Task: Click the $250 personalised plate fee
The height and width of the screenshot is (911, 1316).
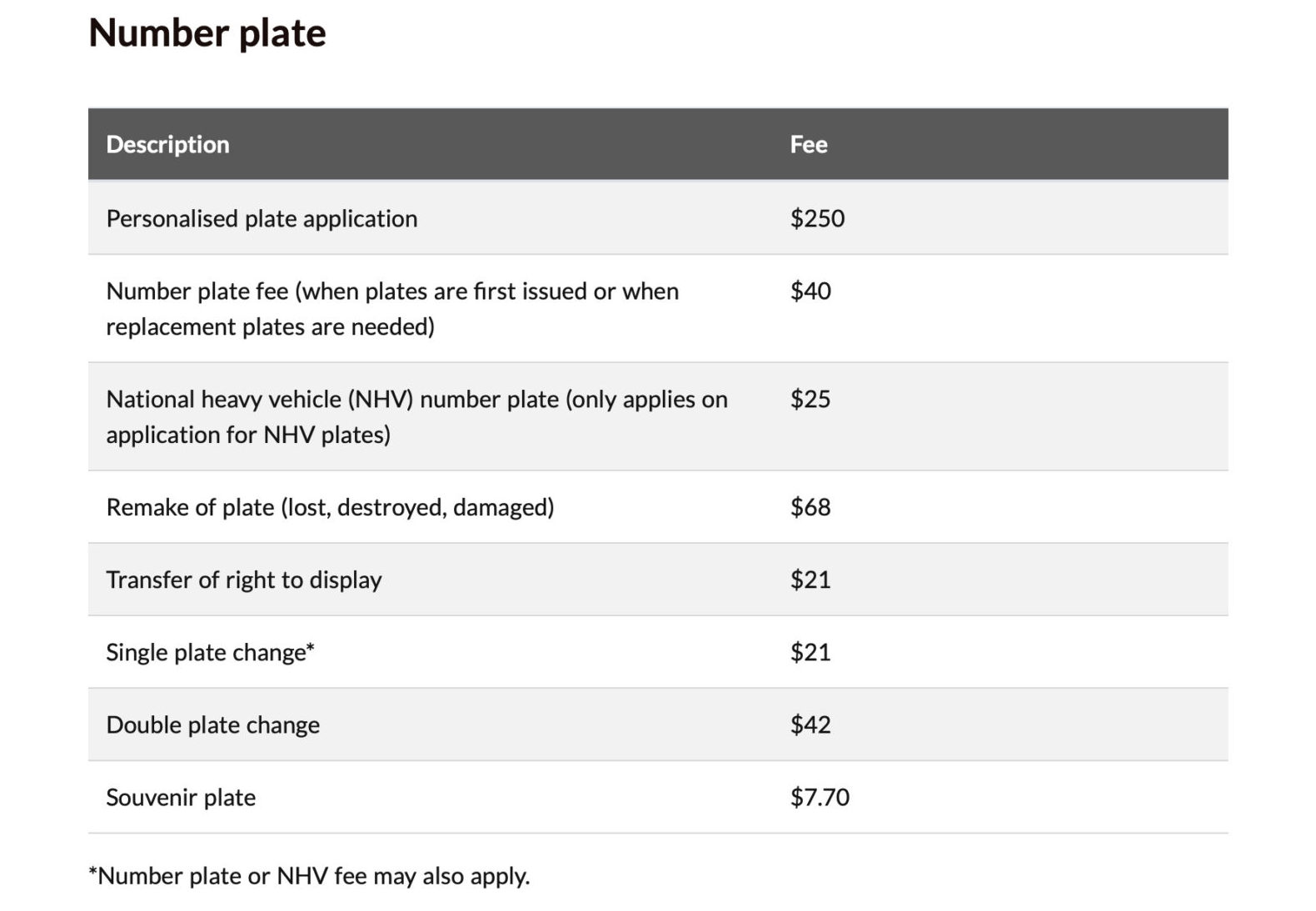Action: tap(817, 218)
